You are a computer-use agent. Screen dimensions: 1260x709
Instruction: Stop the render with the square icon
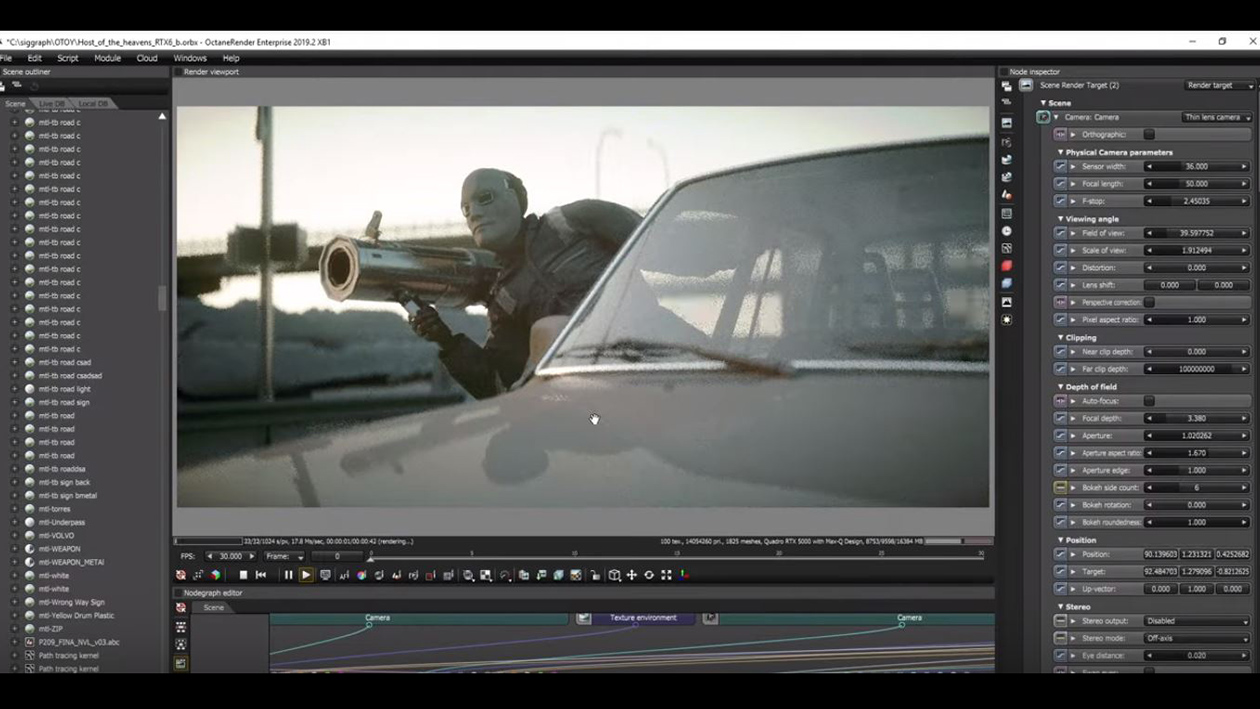pyautogui.click(x=243, y=575)
